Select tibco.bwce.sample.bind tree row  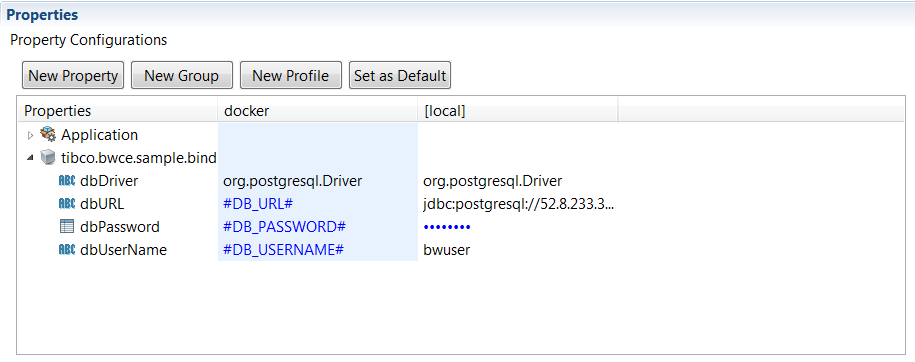tap(139, 158)
